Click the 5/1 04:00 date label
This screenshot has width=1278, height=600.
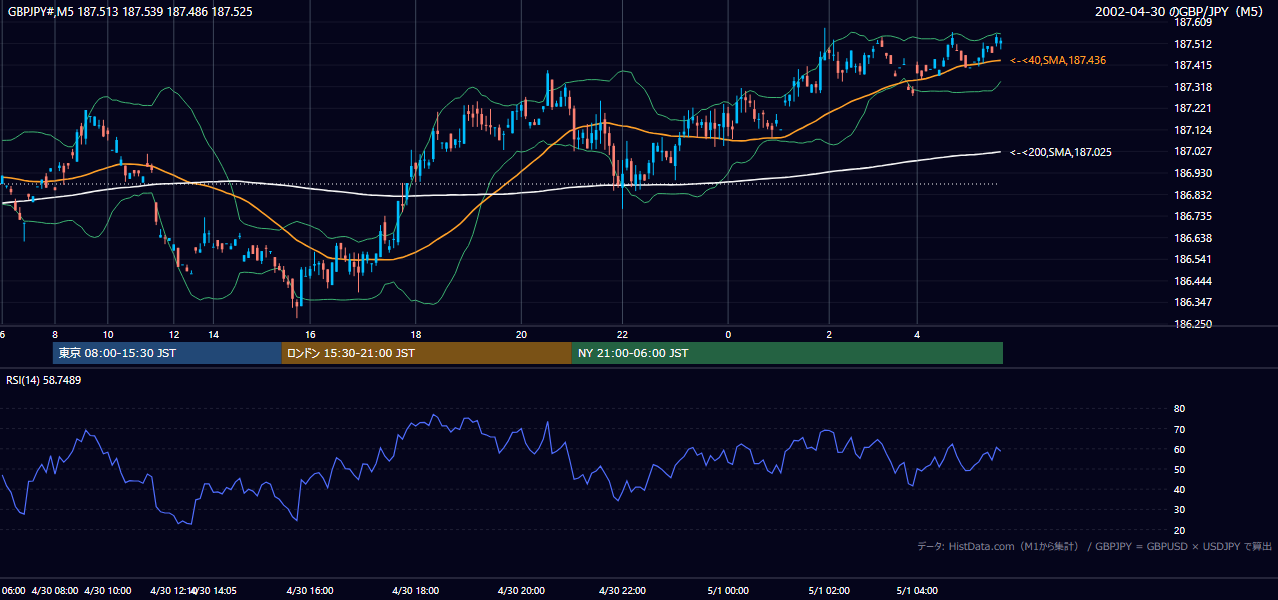917,591
